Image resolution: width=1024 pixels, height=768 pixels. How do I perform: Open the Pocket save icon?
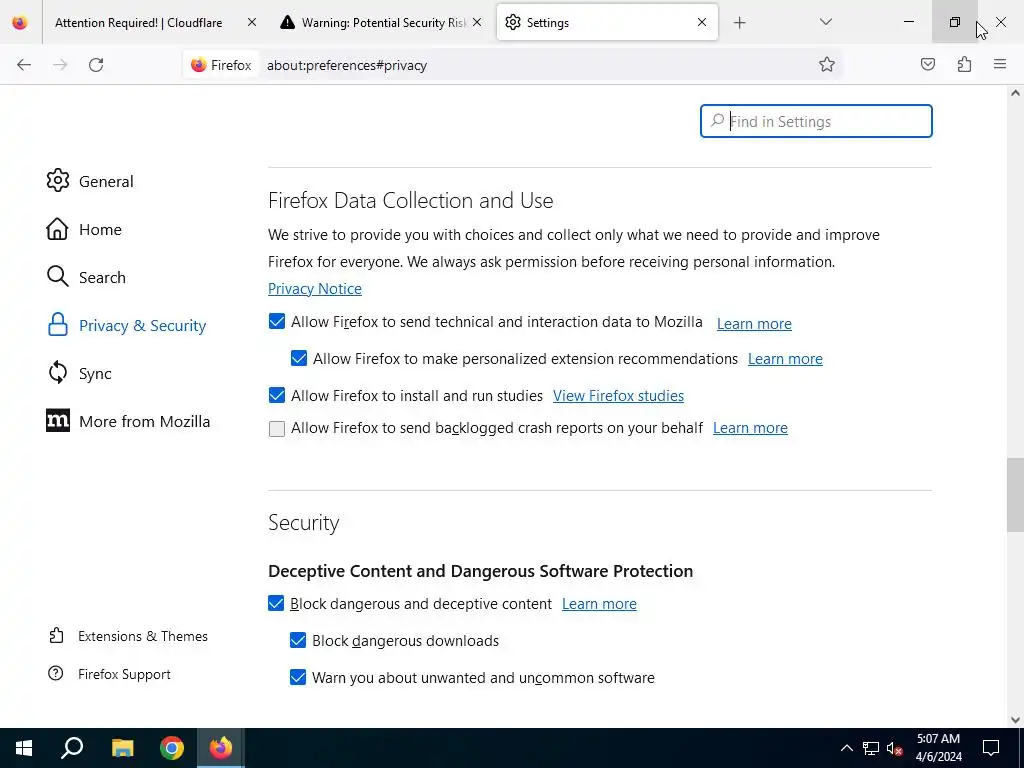pyautogui.click(x=928, y=65)
